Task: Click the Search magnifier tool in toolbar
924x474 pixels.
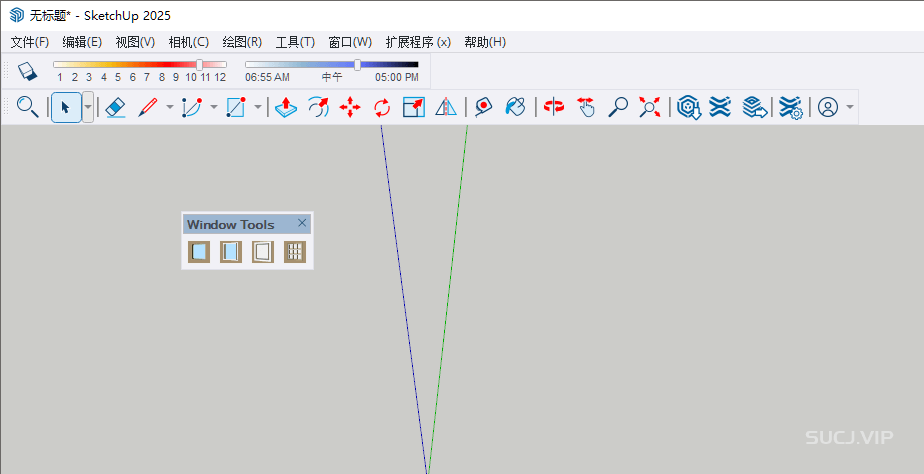Action: pos(27,107)
